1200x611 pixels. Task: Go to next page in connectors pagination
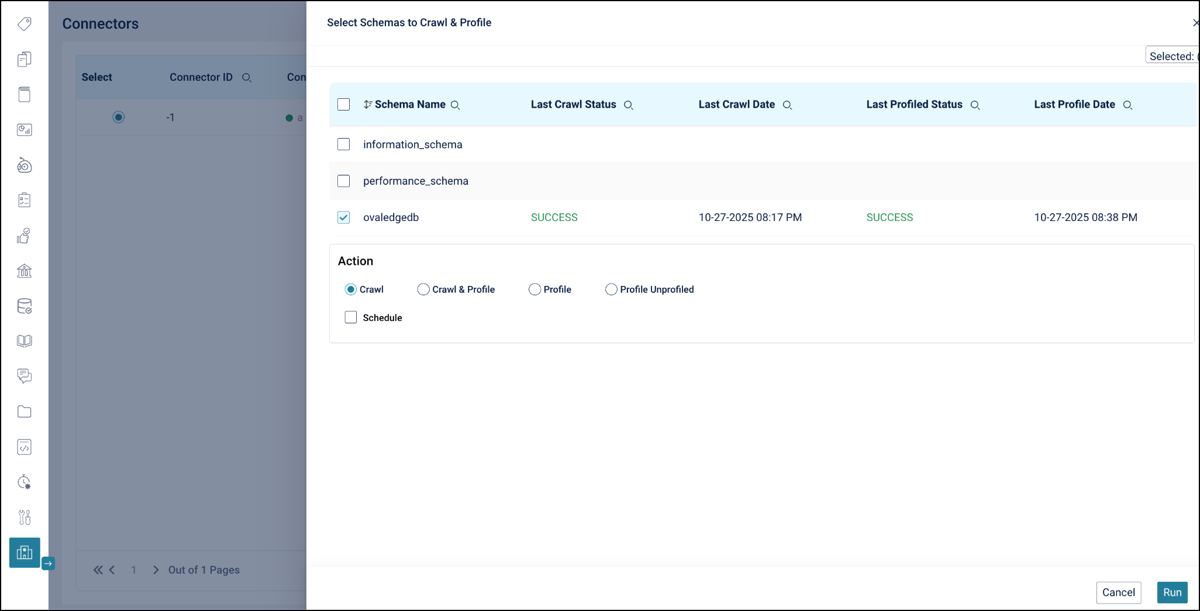156,570
